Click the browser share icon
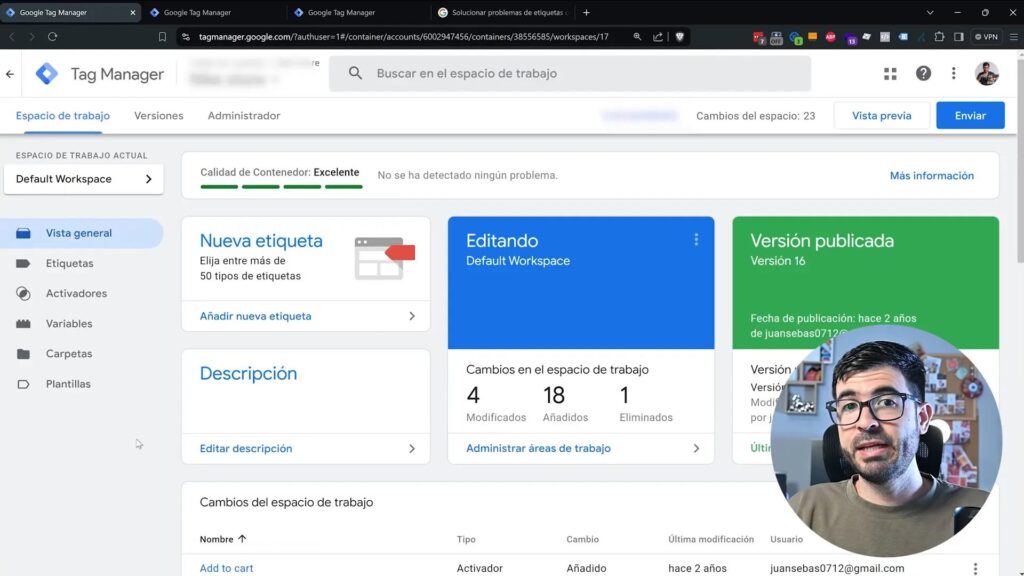1024x576 pixels. point(658,37)
